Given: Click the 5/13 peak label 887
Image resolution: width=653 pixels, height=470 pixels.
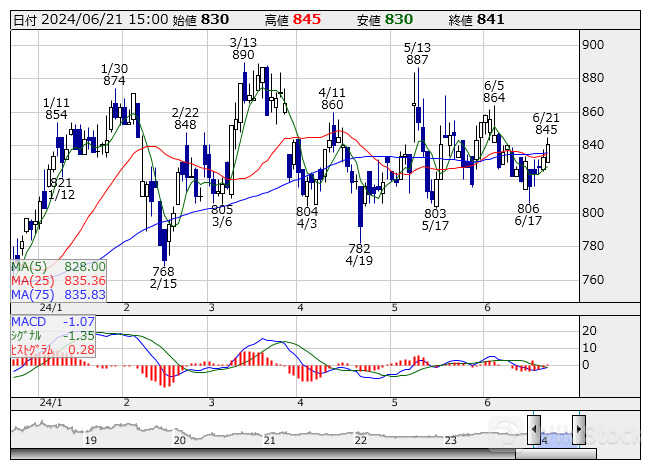Looking at the screenshot, I should click(x=417, y=60).
